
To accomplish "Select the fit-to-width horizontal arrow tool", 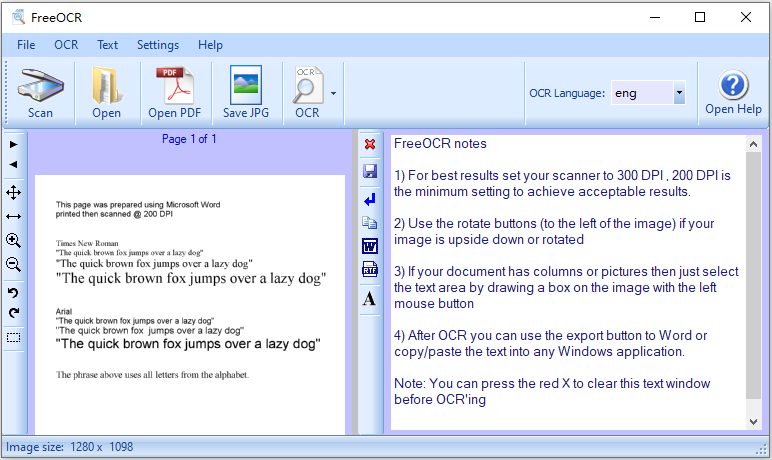I will coord(14,216).
